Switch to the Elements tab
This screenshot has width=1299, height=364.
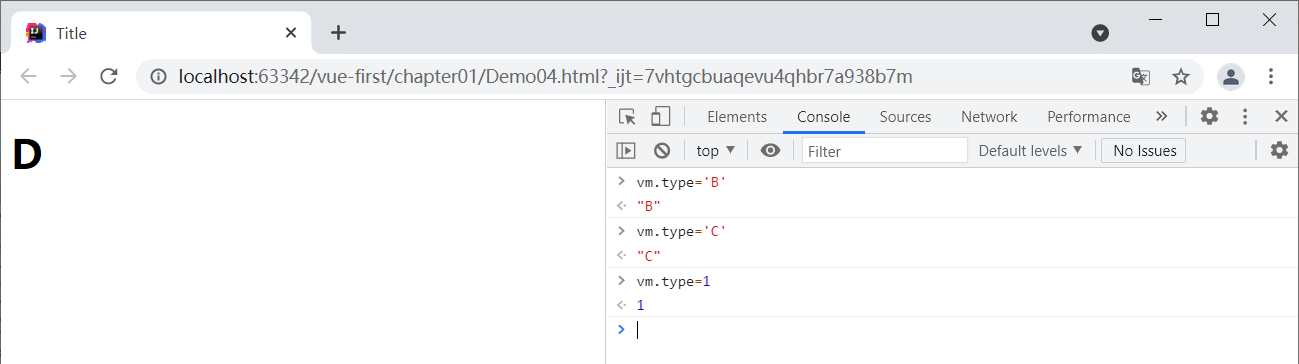[737, 117]
